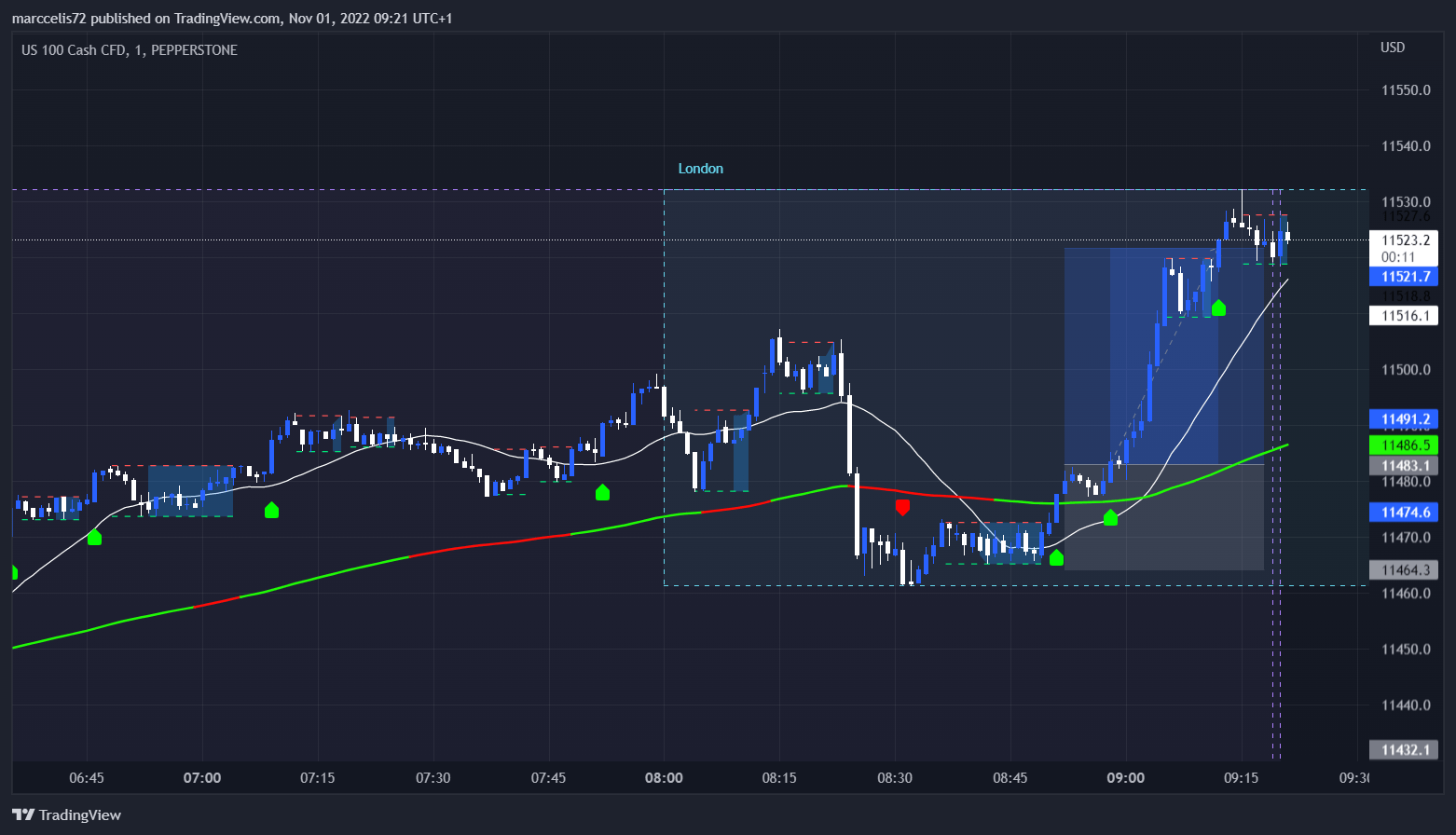
Task: Click the green shield at the start of the 09:00 rally
Action: point(1110,518)
